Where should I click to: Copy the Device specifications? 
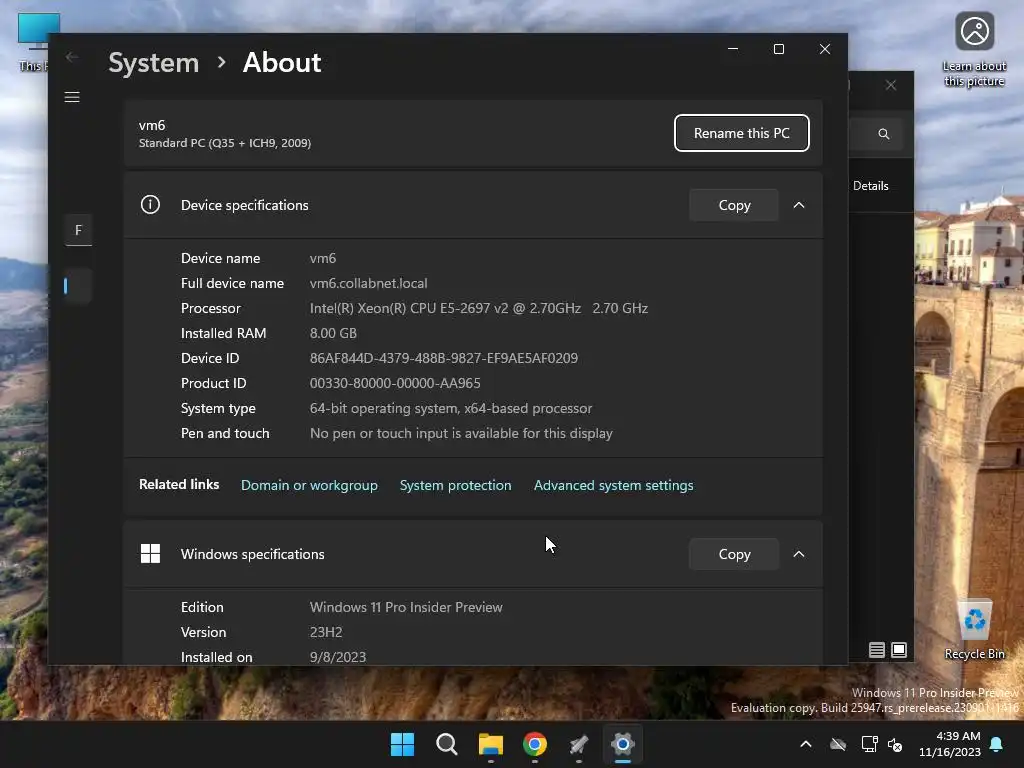pos(734,205)
